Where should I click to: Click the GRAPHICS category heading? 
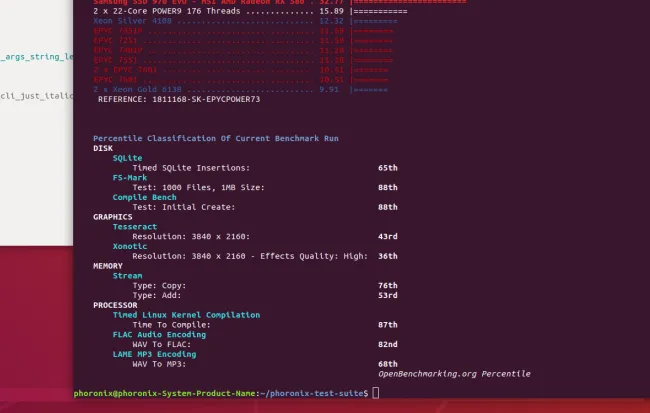113,217
